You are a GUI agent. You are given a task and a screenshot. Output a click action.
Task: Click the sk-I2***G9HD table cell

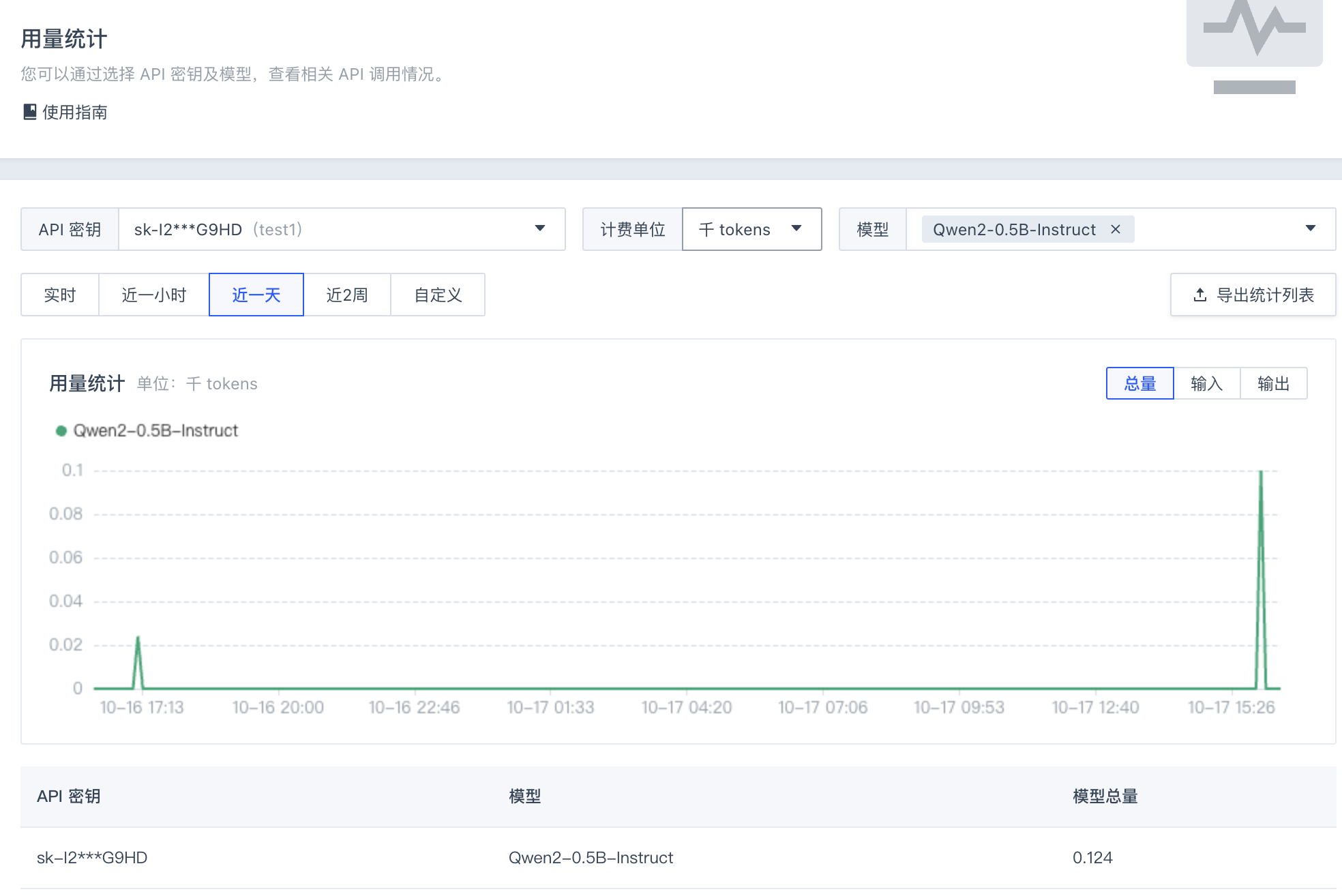pos(92,857)
